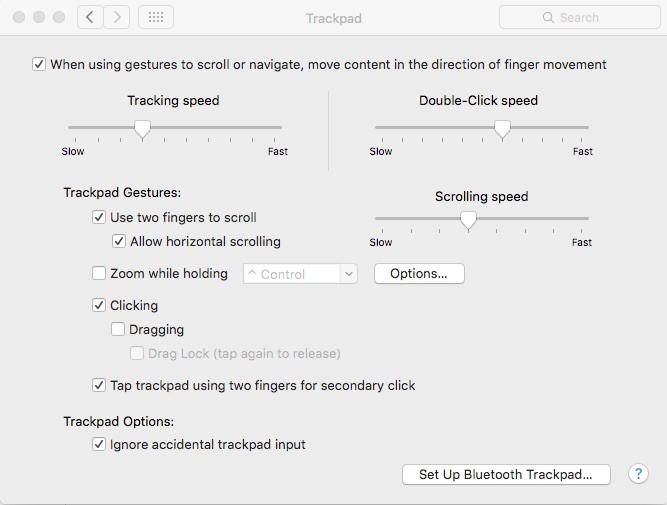The height and width of the screenshot is (505, 667).
Task: Toggle two-finger secondary click checkbox
Action: coord(99,385)
